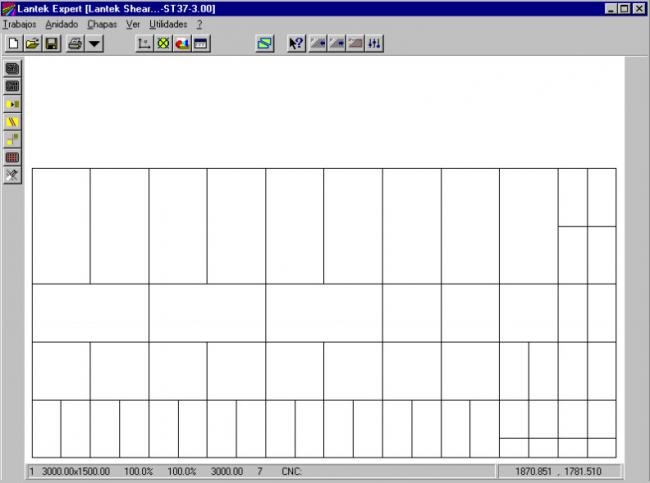Viewport: 650px width, 483px height.
Task: Click the small yellow and green squares icon
Action: pos(12,140)
